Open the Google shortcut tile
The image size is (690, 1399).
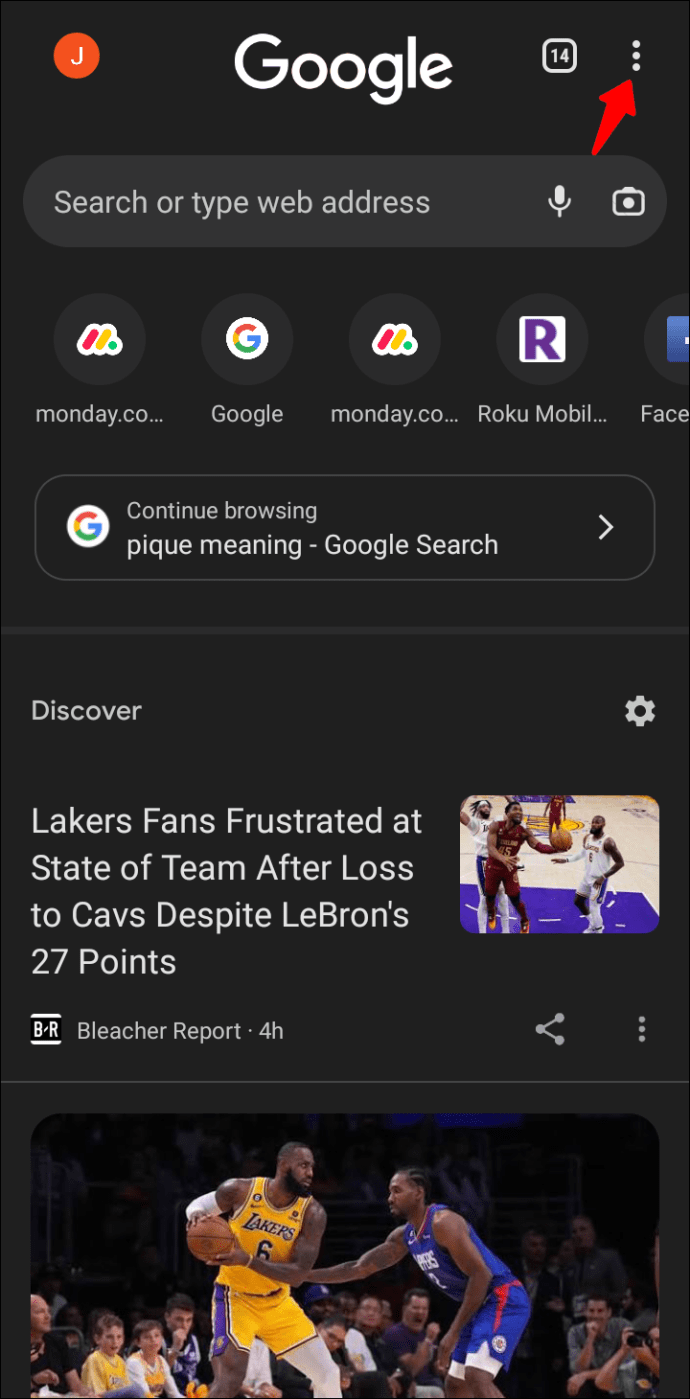[x=247, y=341]
